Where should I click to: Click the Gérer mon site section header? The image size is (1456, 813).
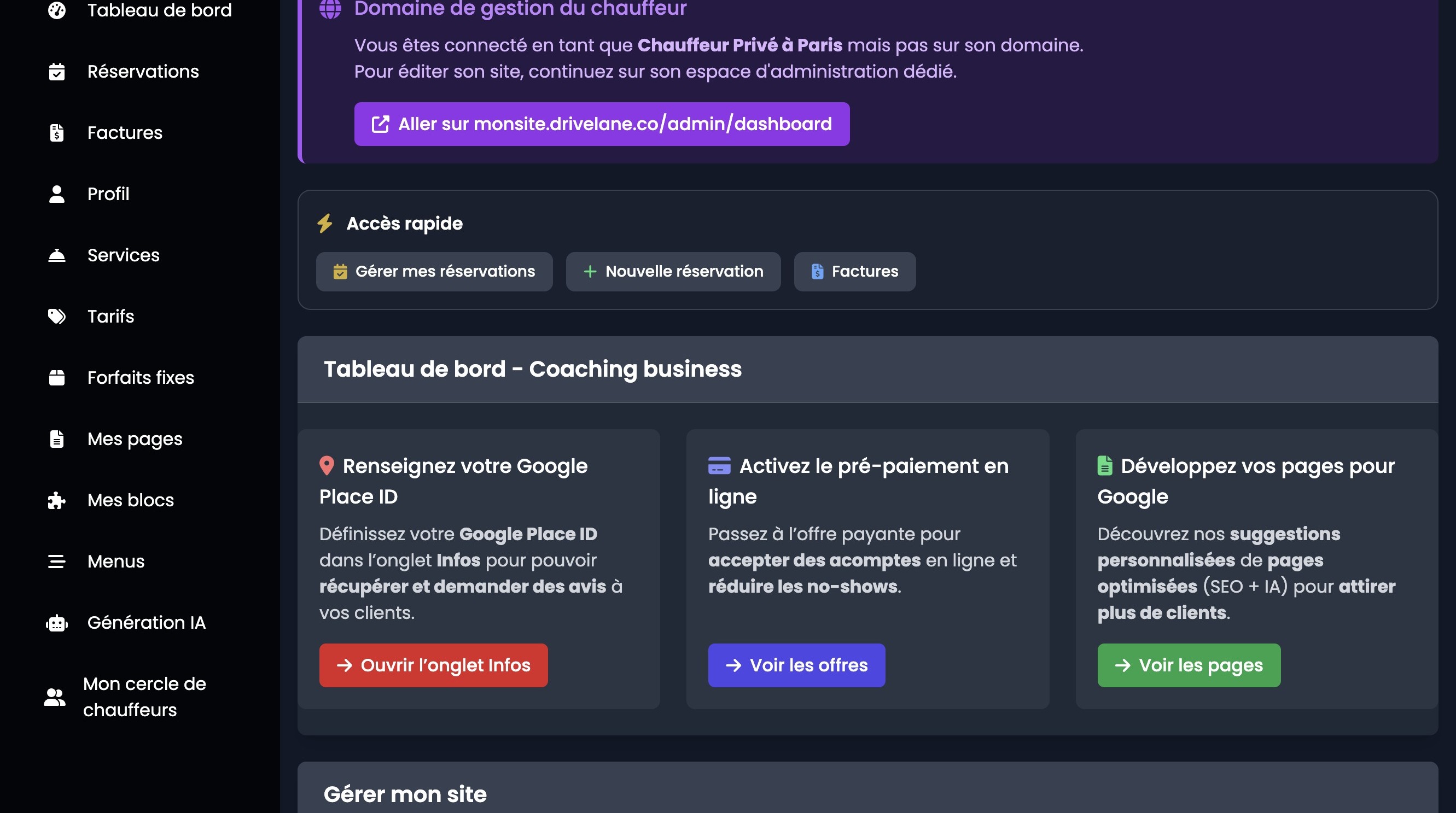pos(405,794)
